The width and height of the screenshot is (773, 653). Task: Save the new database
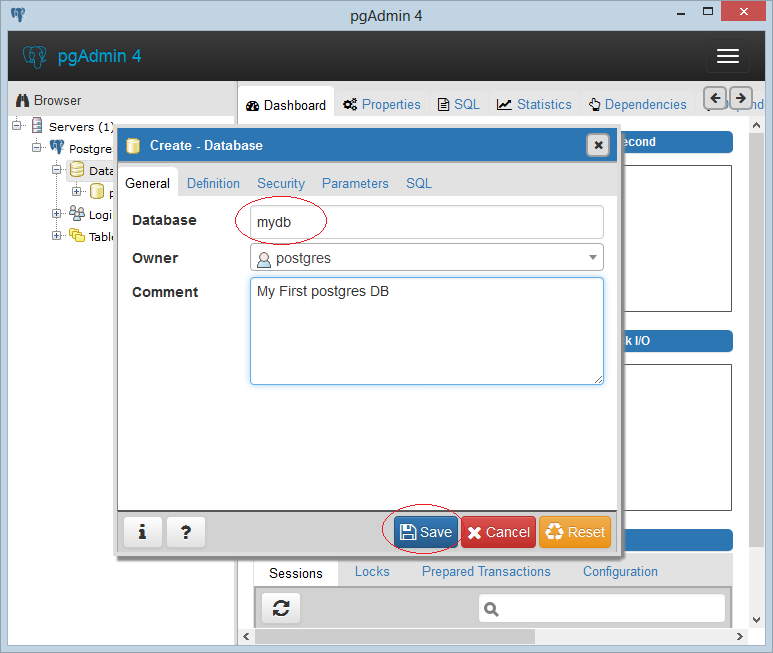(x=426, y=532)
